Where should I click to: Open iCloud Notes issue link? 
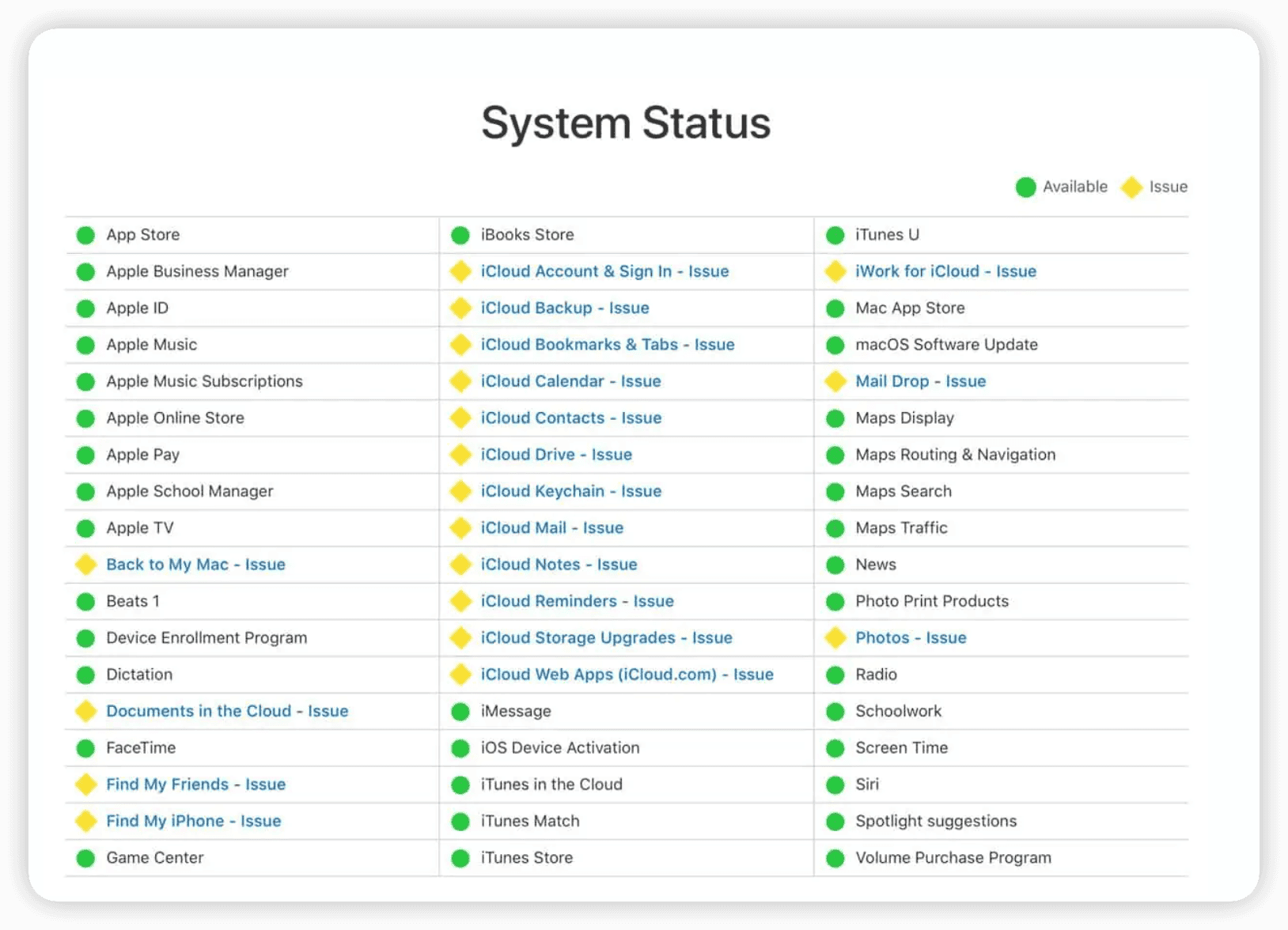point(559,565)
